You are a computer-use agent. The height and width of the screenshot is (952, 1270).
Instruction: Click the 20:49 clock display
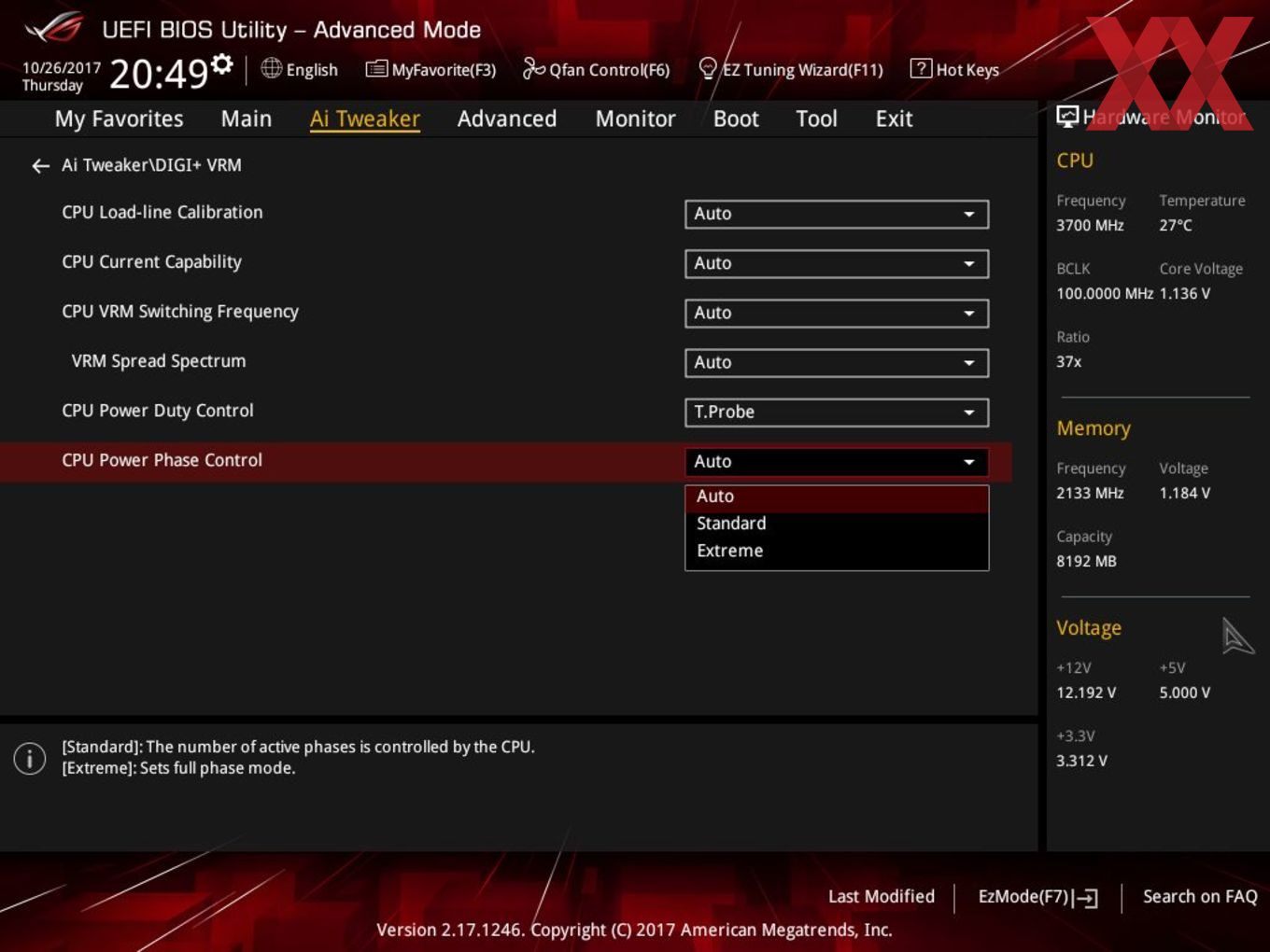tap(159, 73)
